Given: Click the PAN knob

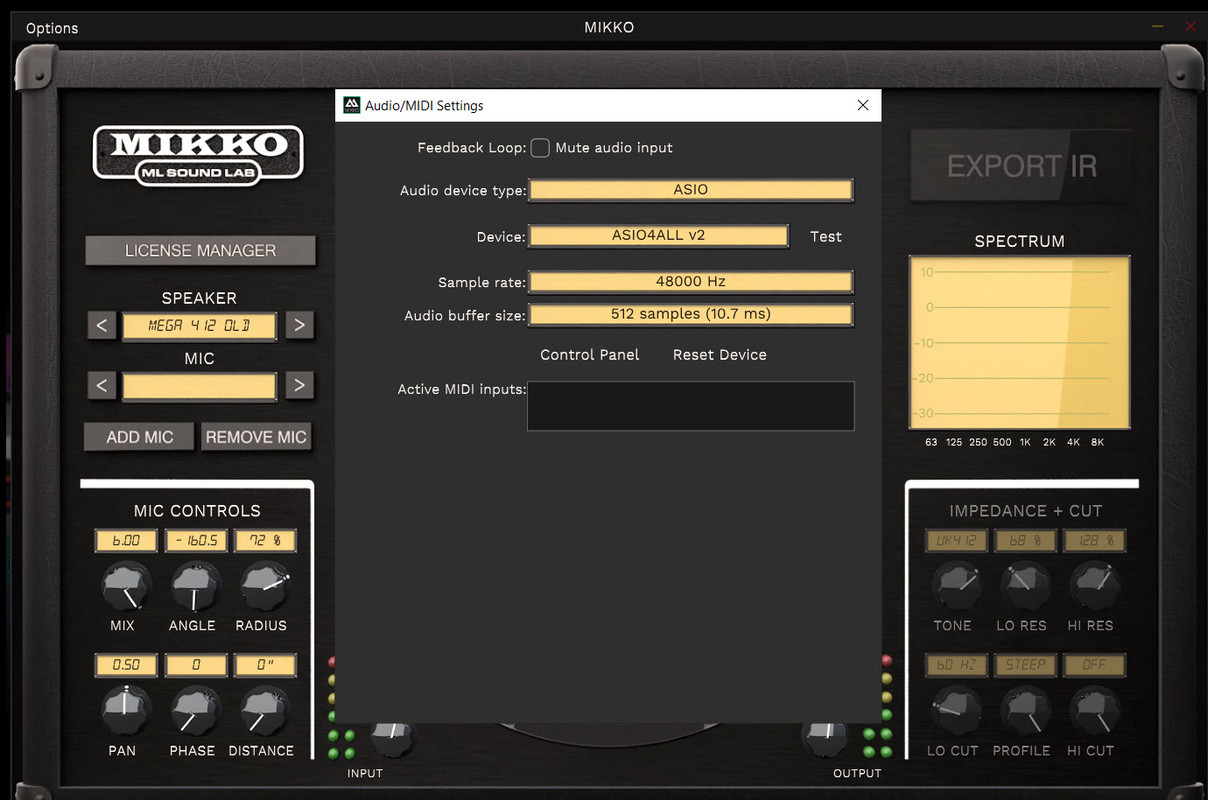Looking at the screenshot, I should click(x=125, y=711).
